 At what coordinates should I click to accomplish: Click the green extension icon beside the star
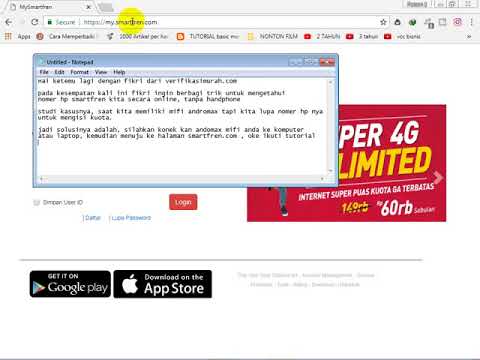coord(413,22)
